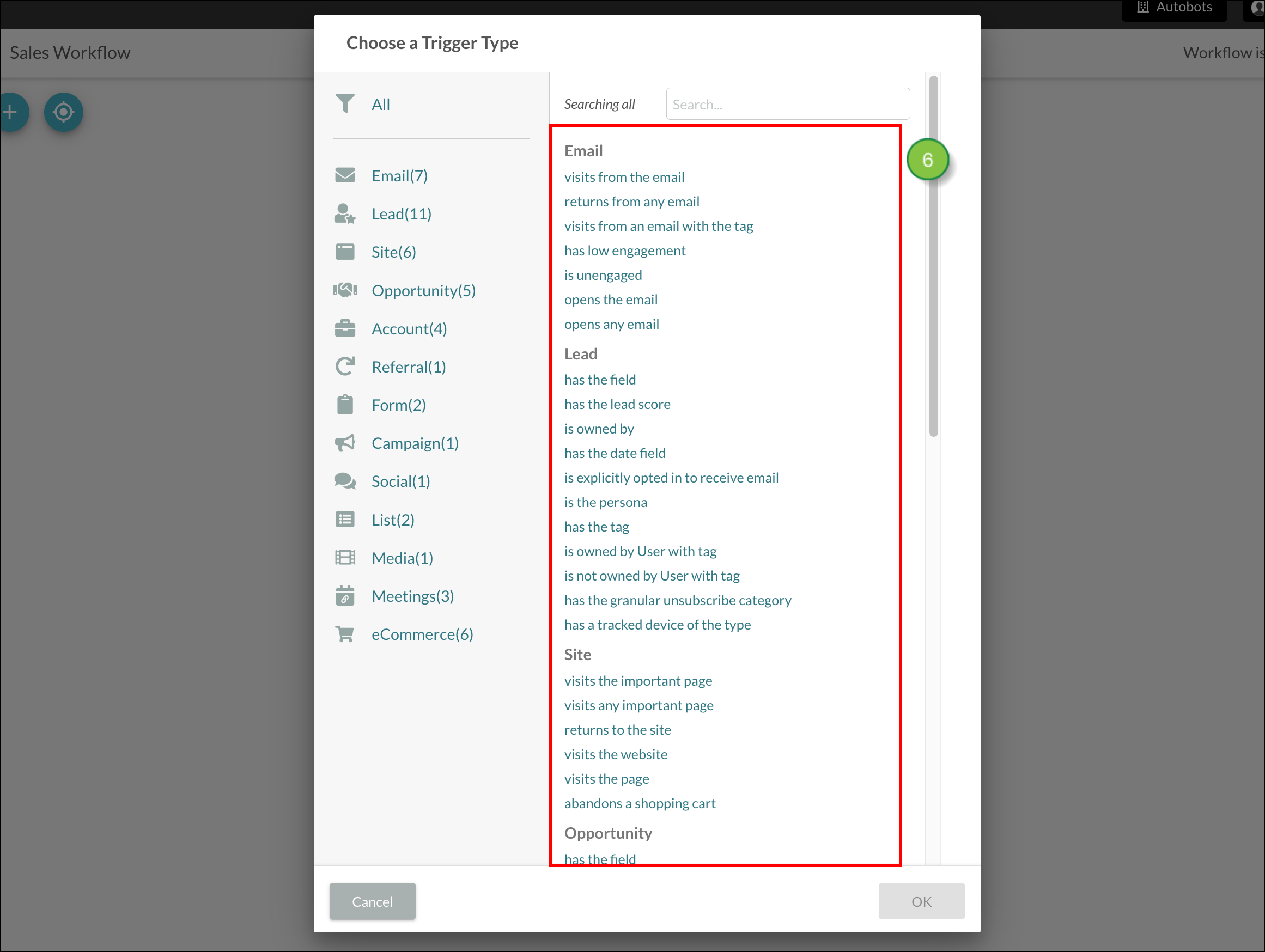
Task: Open the Form(2) trigger category
Action: click(x=398, y=405)
